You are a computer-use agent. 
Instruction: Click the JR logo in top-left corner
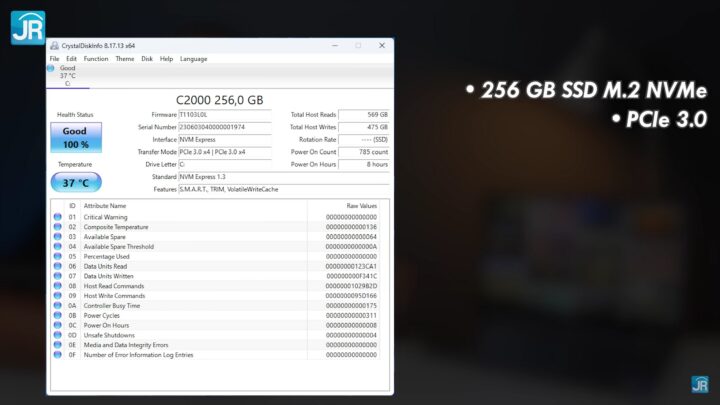point(28,28)
